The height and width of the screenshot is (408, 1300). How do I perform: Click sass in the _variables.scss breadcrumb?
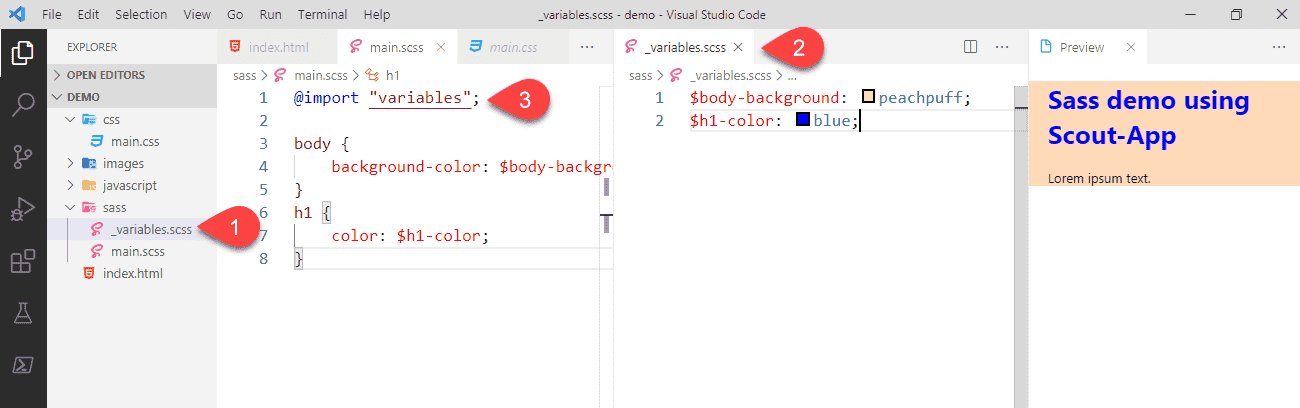pos(641,75)
